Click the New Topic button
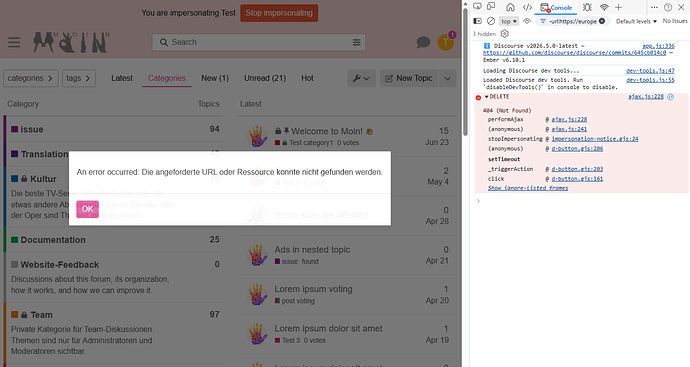Viewport: 690px width, 367px height. click(409, 78)
